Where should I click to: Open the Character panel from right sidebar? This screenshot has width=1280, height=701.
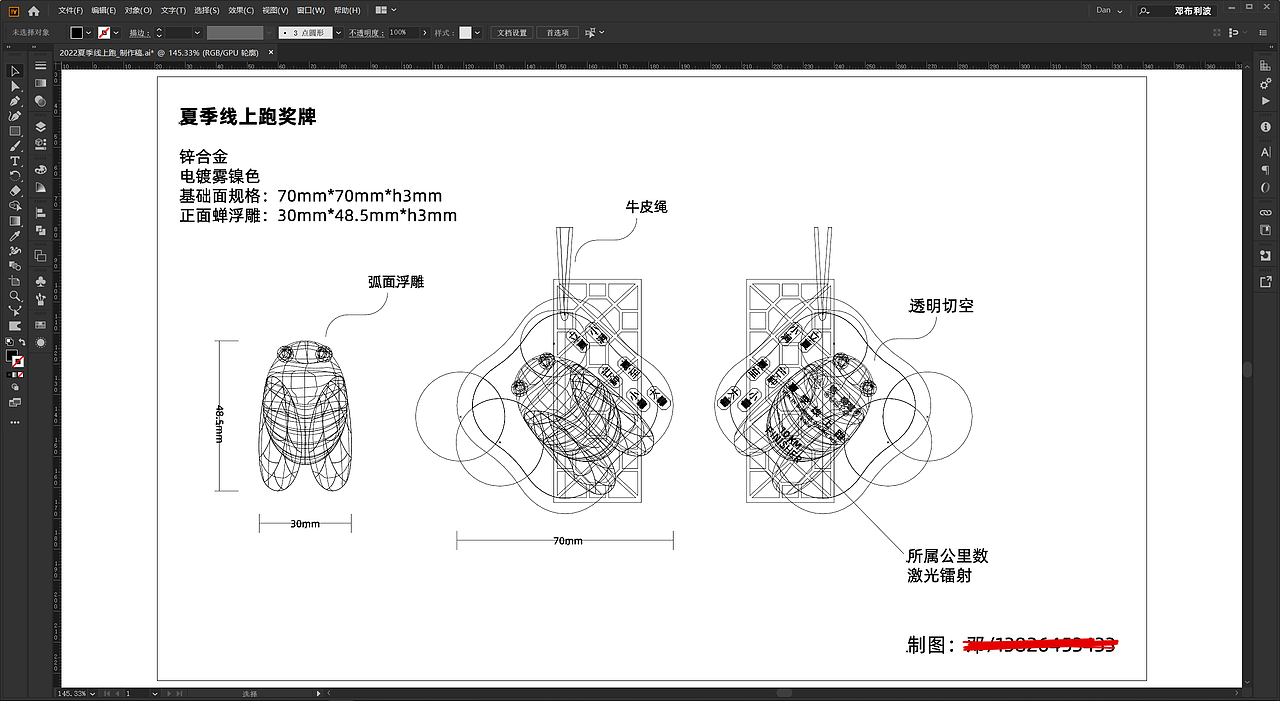[x=1265, y=154]
